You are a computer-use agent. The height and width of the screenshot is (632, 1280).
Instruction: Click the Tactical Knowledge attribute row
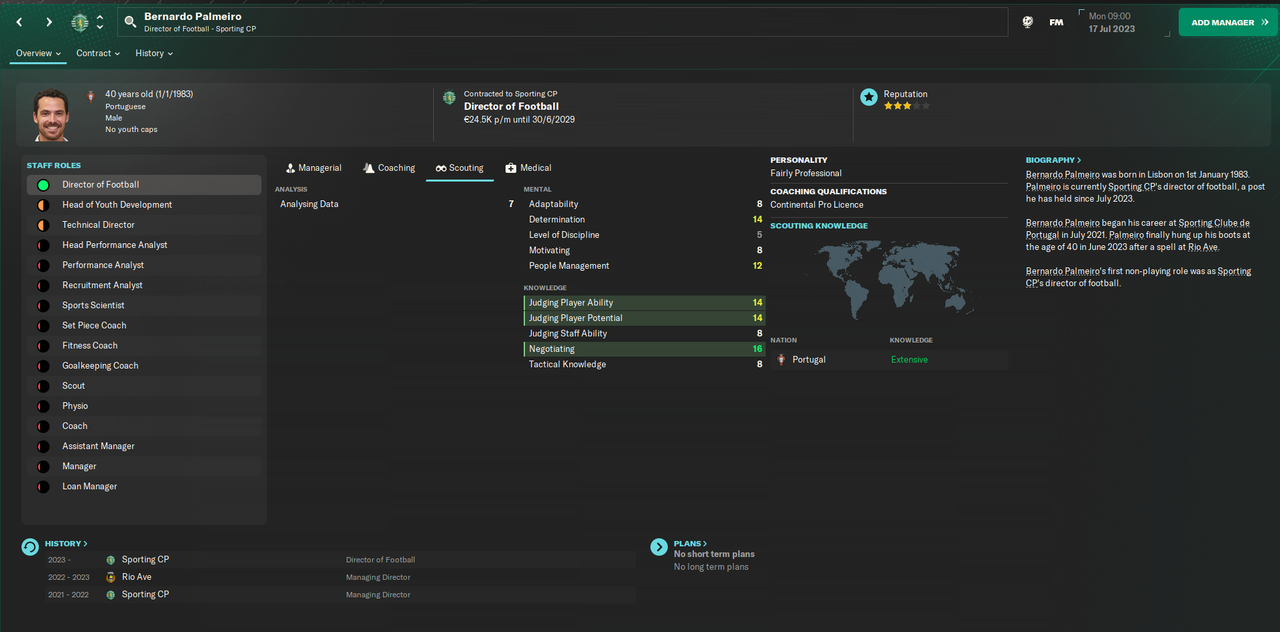pyautogui.click(x=644, y=365)
